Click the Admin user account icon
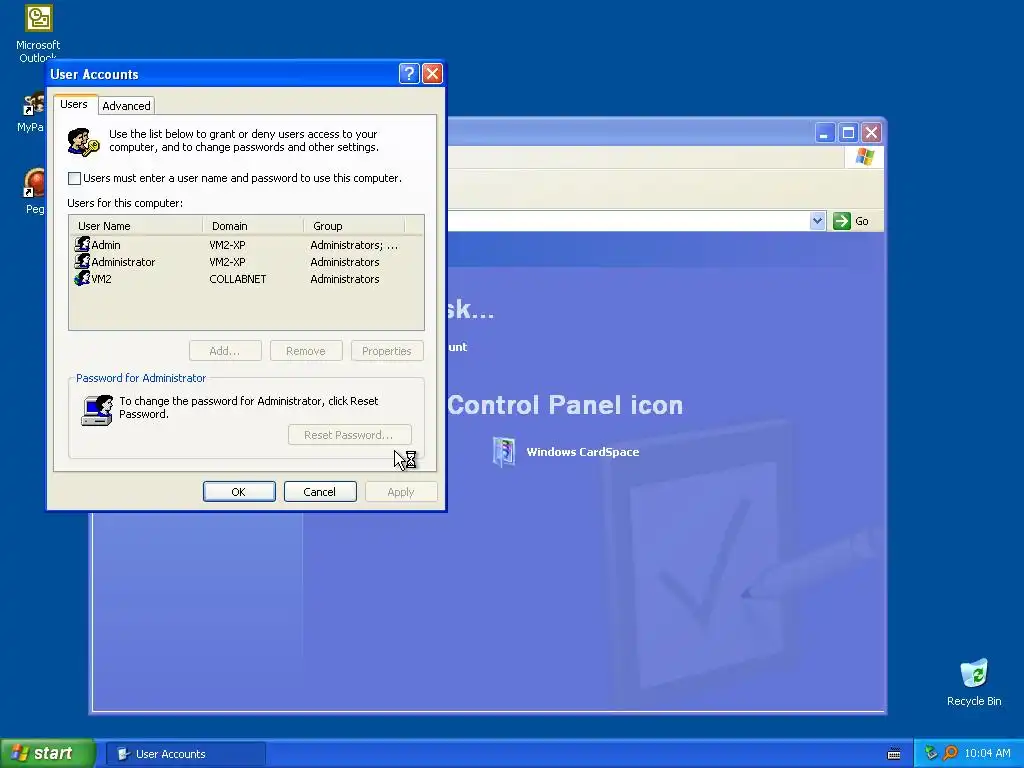 82,244
